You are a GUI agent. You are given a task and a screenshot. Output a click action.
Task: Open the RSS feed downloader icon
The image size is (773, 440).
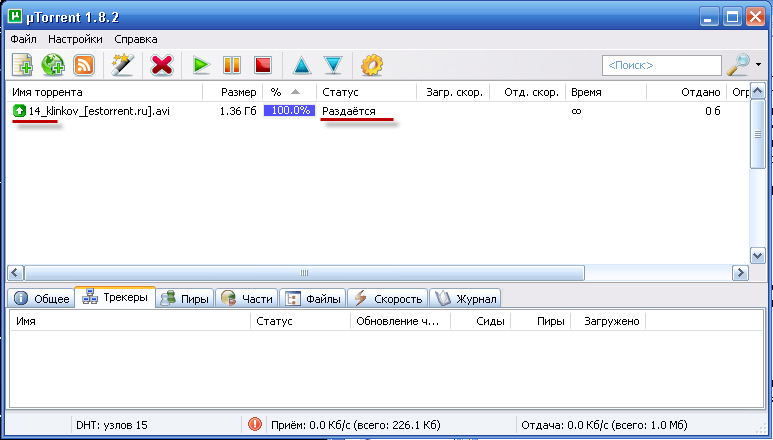pos(84,65)
